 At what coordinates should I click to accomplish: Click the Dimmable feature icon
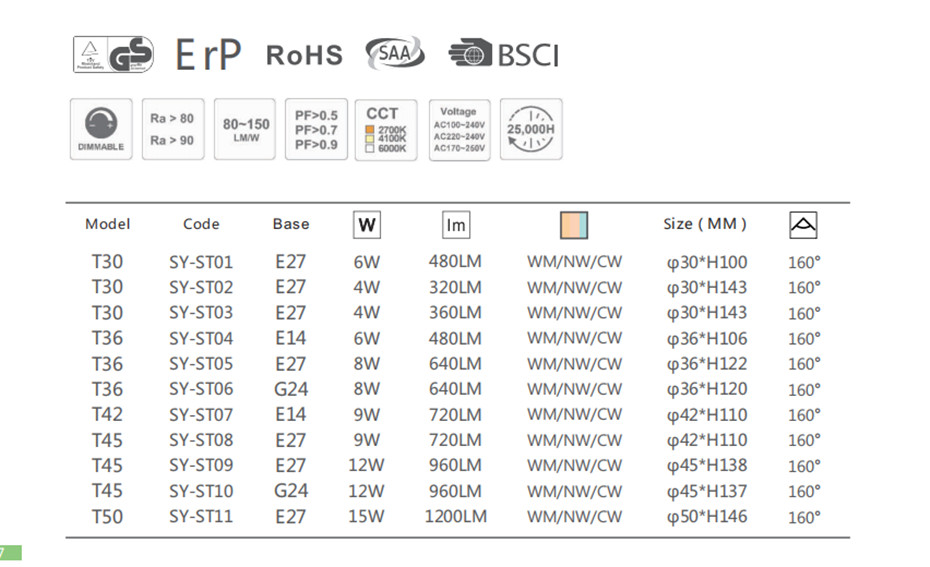click(100, 130)
